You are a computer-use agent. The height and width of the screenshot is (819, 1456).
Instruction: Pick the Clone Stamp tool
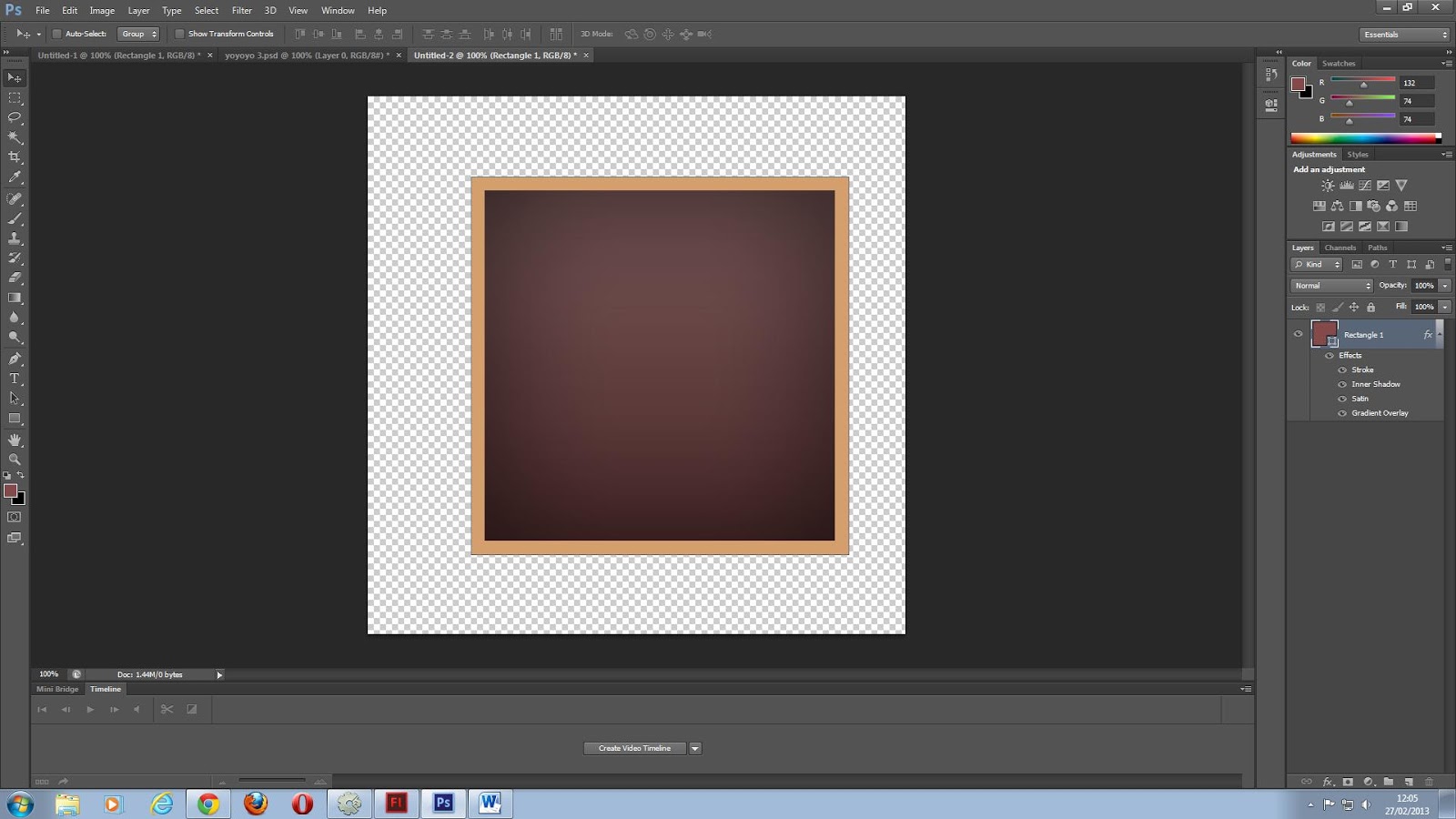[x=13, y=238]
